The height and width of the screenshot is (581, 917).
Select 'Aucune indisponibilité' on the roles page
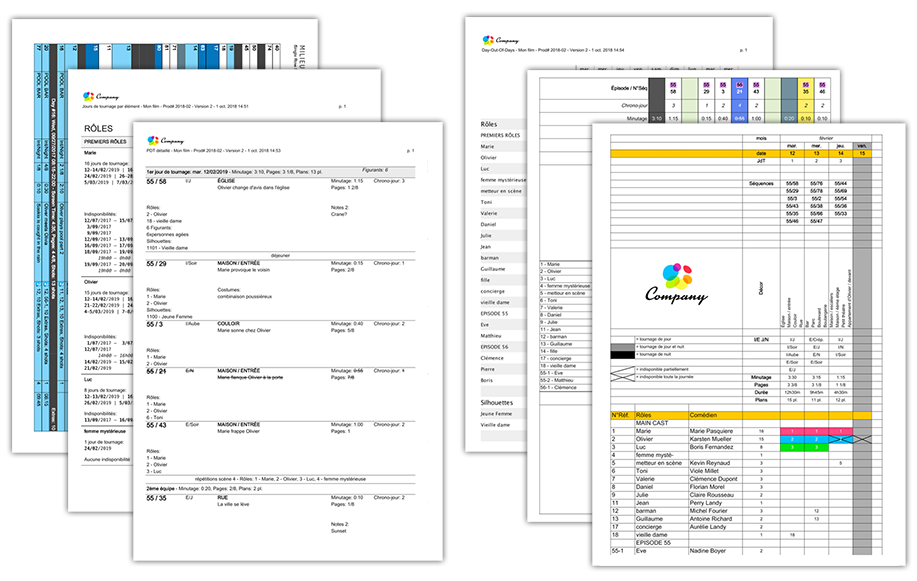(x=107, y=459)
